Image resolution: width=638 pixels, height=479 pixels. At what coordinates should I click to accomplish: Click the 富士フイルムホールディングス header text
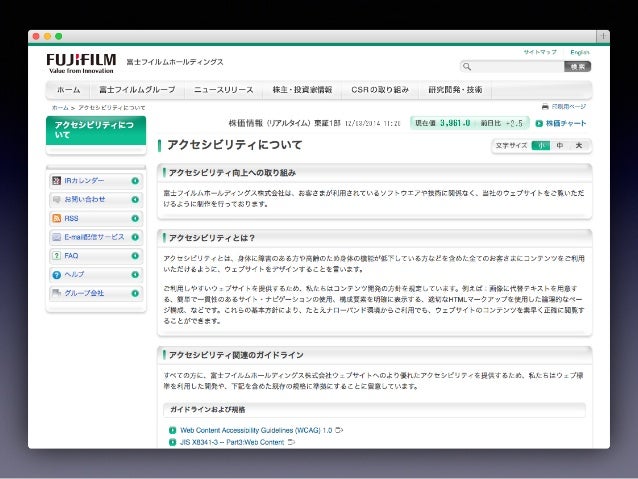point(175,62)
